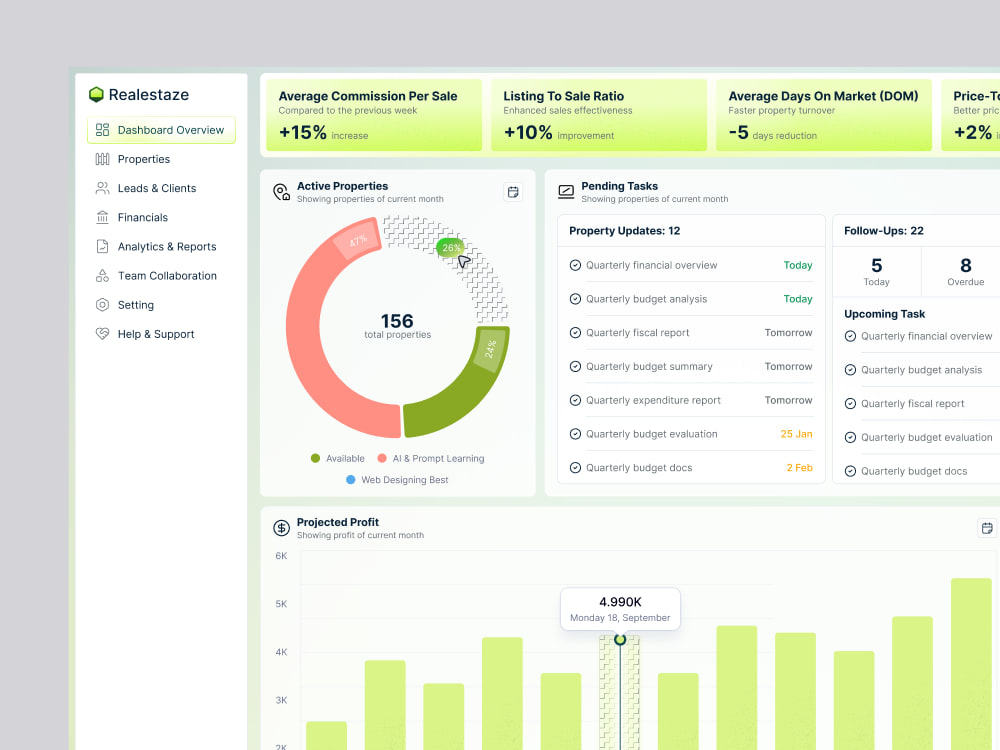Image resolution: width=1000 pixels, height=750 pixels.
Task: Check off Quarterly budget analysis in Property Updates
Action: tap(575, 299)
